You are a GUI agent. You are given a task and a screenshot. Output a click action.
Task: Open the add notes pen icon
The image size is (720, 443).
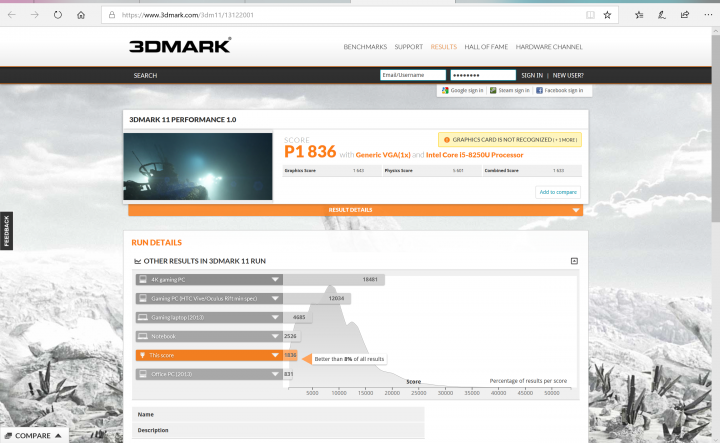click(662, 15)
